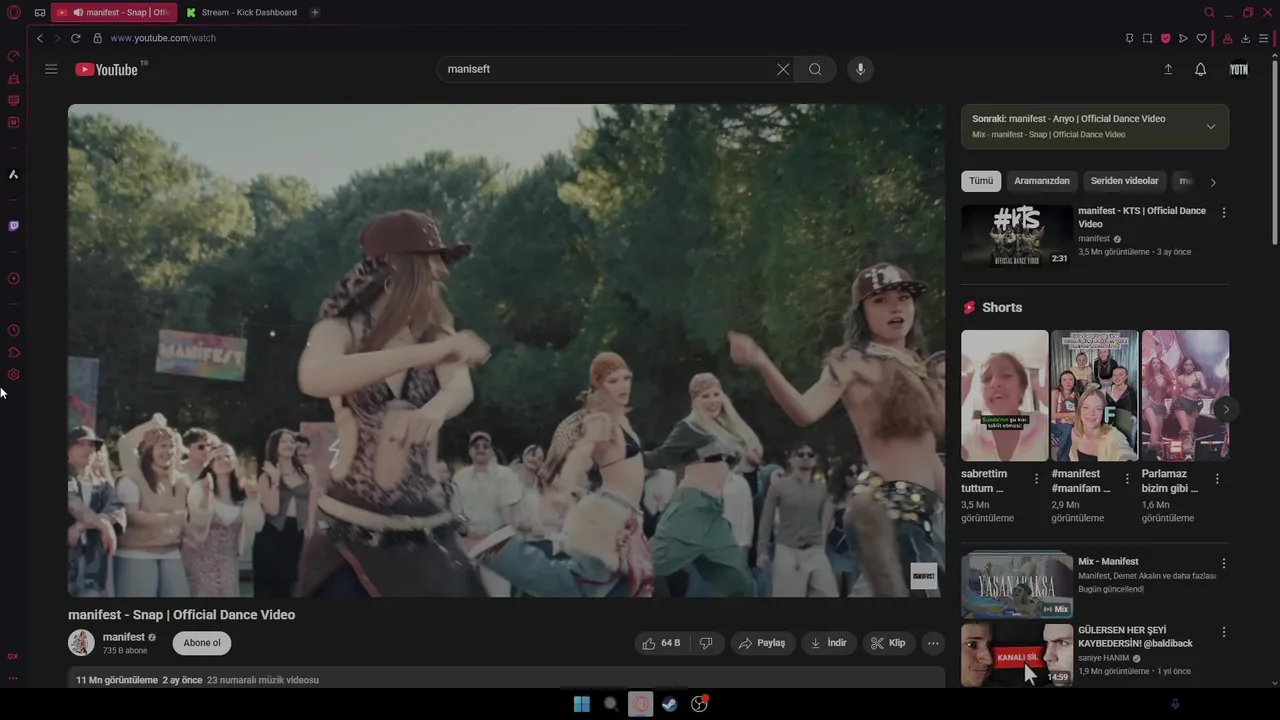Screen dimensions: 1280x720
Task: Select the Aramanızdan filter chip
Action: click(x=1042, y=181)
